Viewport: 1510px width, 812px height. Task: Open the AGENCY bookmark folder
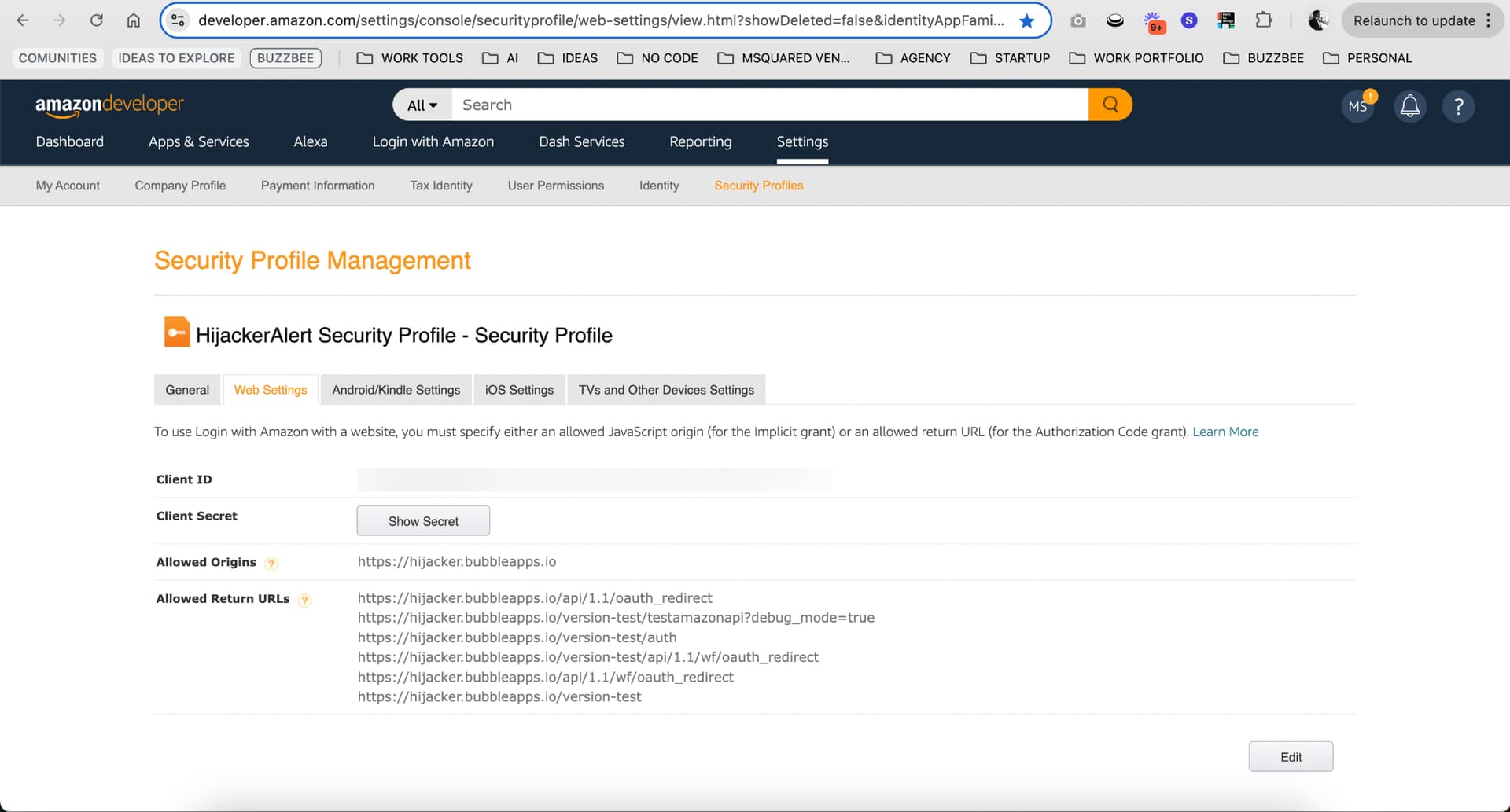tap(913, 58)
